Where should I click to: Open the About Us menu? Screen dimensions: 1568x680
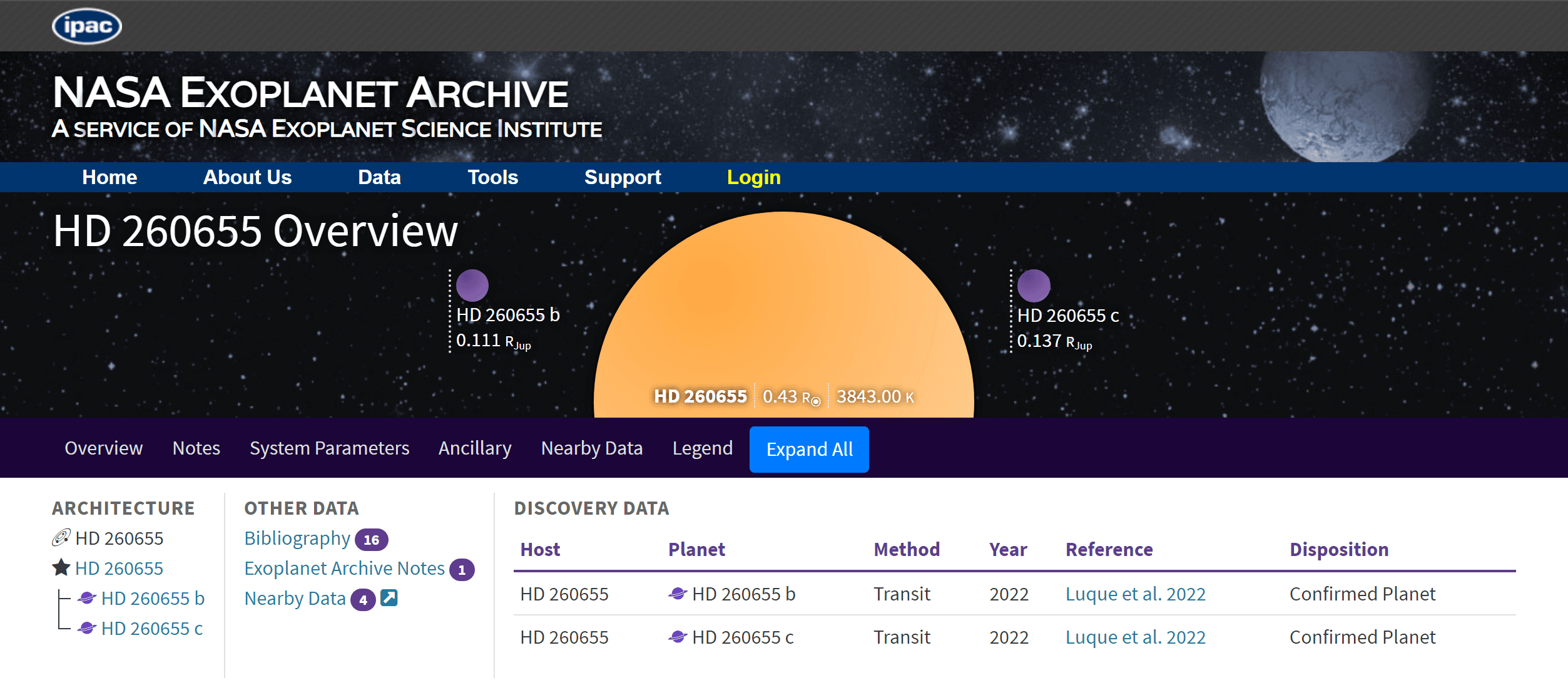247,177
